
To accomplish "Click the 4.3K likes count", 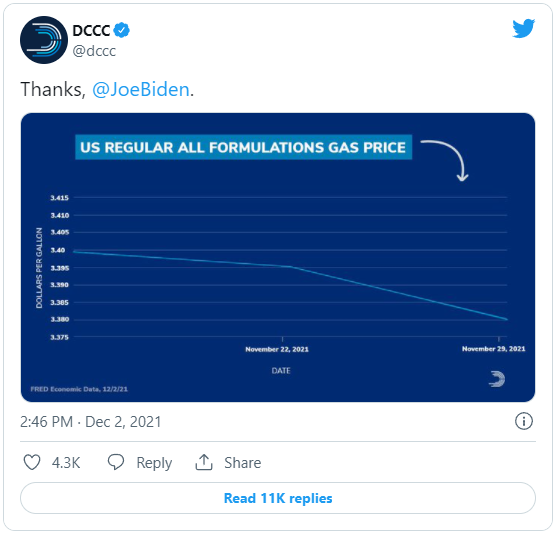I will click(x=66, y=463).
